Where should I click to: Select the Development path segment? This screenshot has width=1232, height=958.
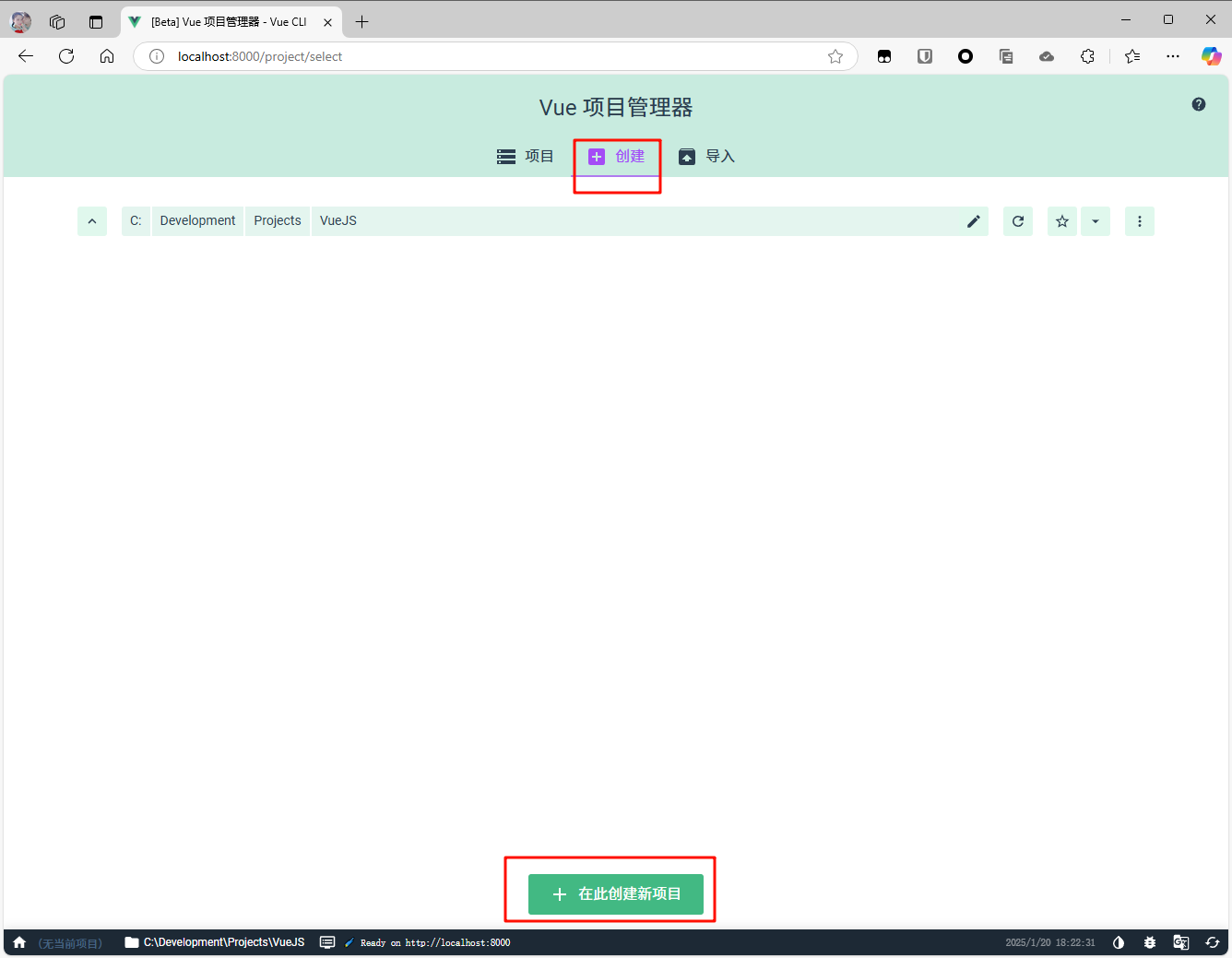click(x=197, y=221)
